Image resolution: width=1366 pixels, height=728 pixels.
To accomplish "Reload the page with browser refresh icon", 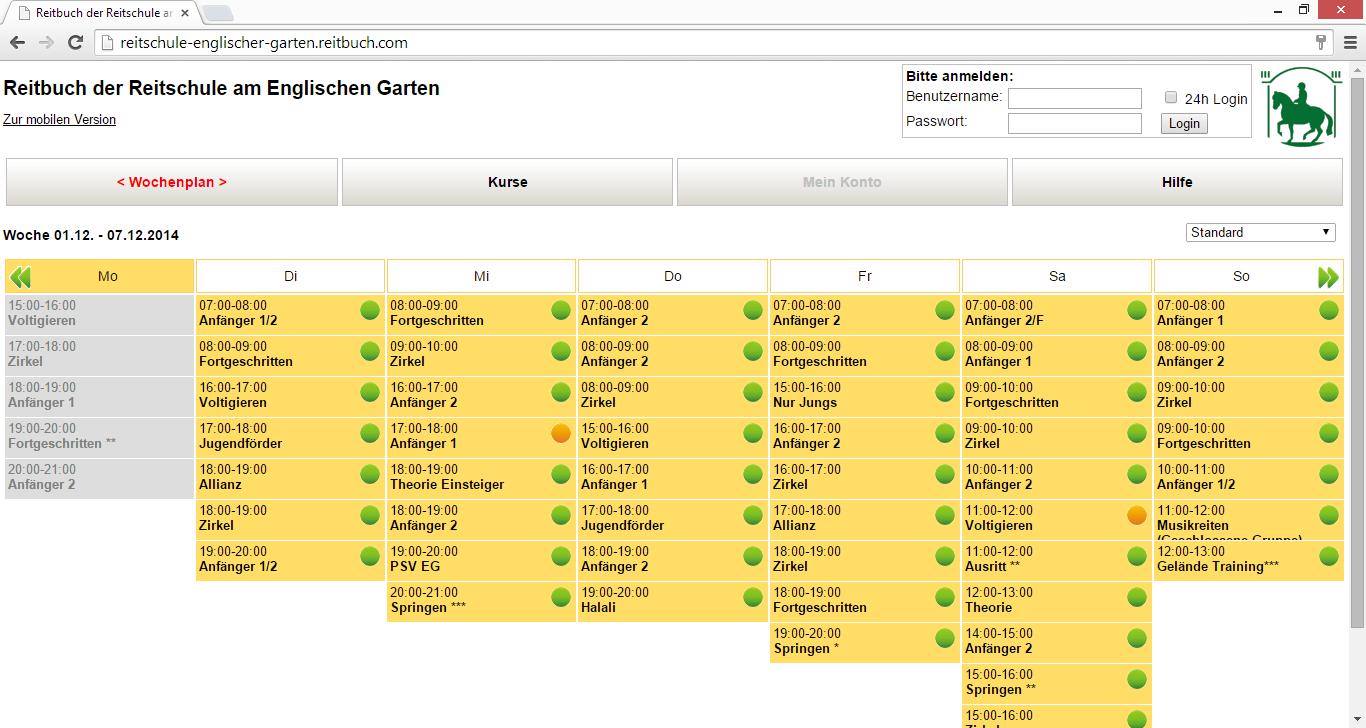I will tap(75, 42).
